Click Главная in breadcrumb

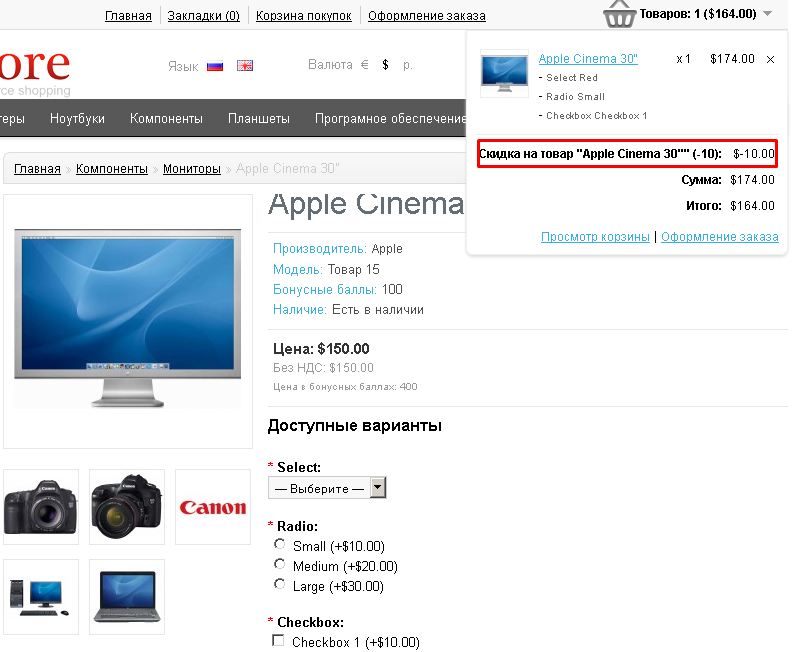tap(37, 169)
